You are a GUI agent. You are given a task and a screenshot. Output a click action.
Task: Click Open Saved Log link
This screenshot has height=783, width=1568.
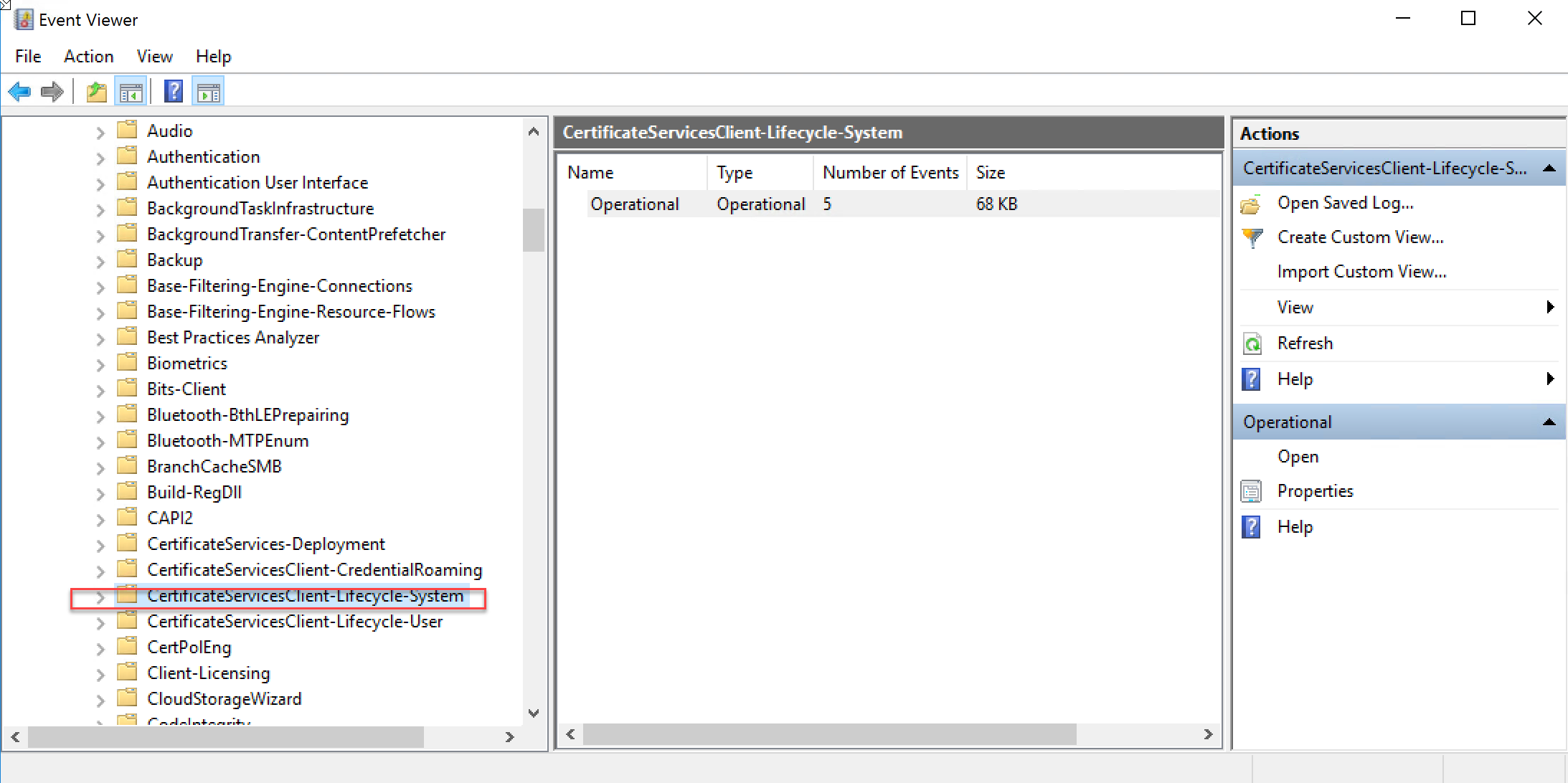point(1345,203)
